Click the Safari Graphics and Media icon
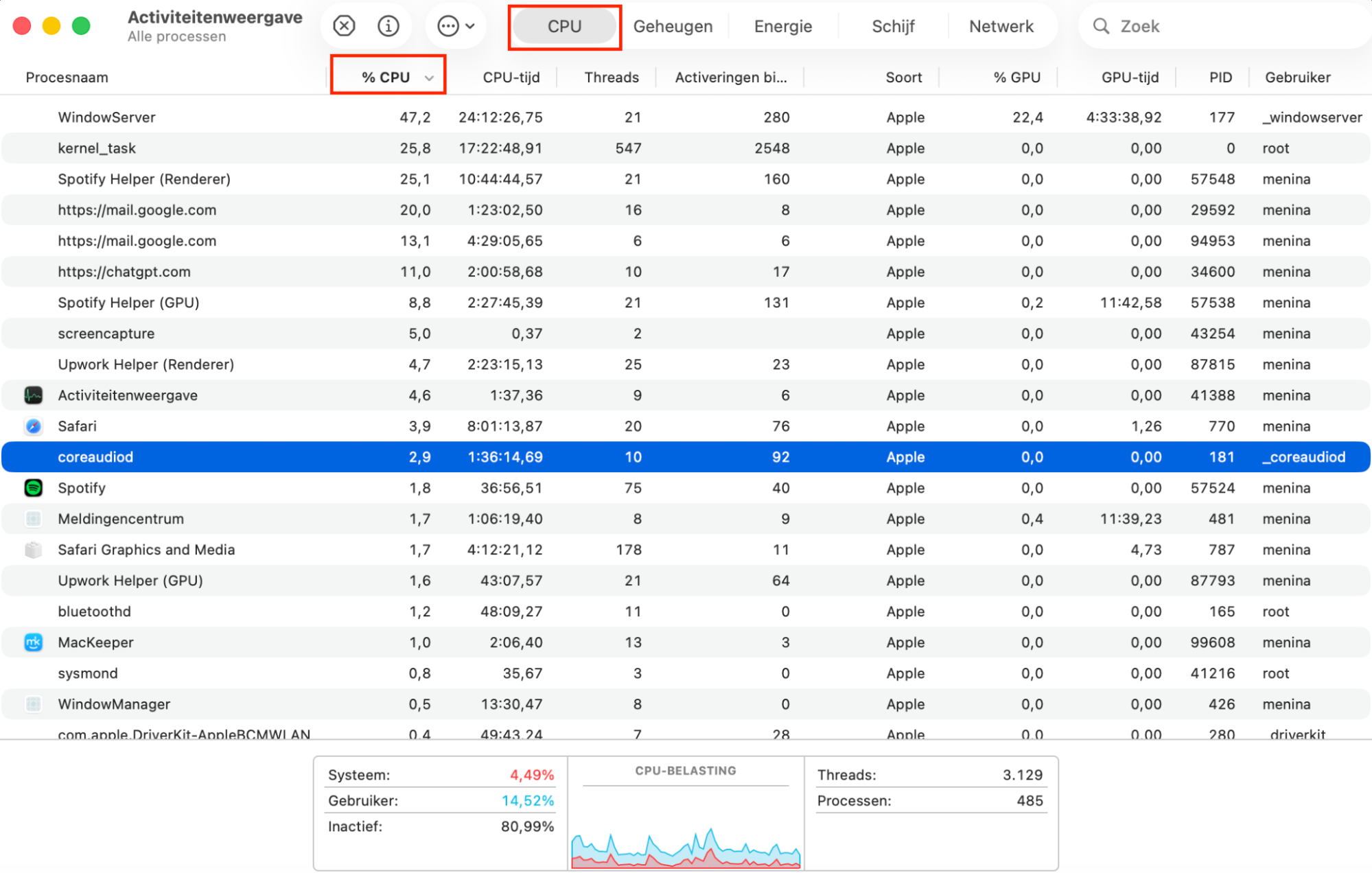 pos(32,549)
